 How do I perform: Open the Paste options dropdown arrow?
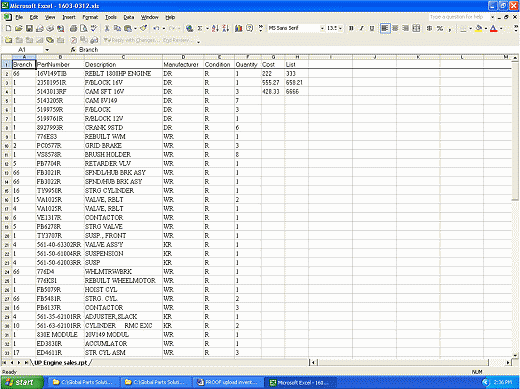pyautogui.click(x=135, y=29)
